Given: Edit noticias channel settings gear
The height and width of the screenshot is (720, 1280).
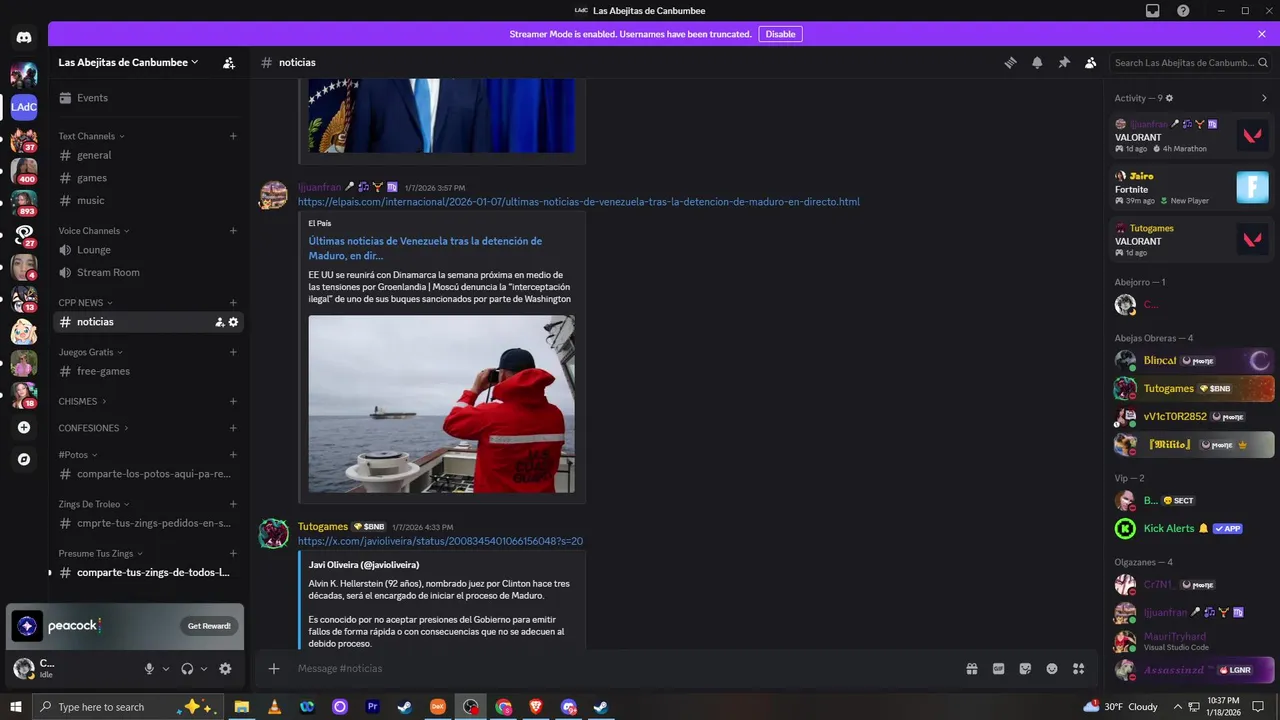Looking at the screenshot, I should 234,322.
